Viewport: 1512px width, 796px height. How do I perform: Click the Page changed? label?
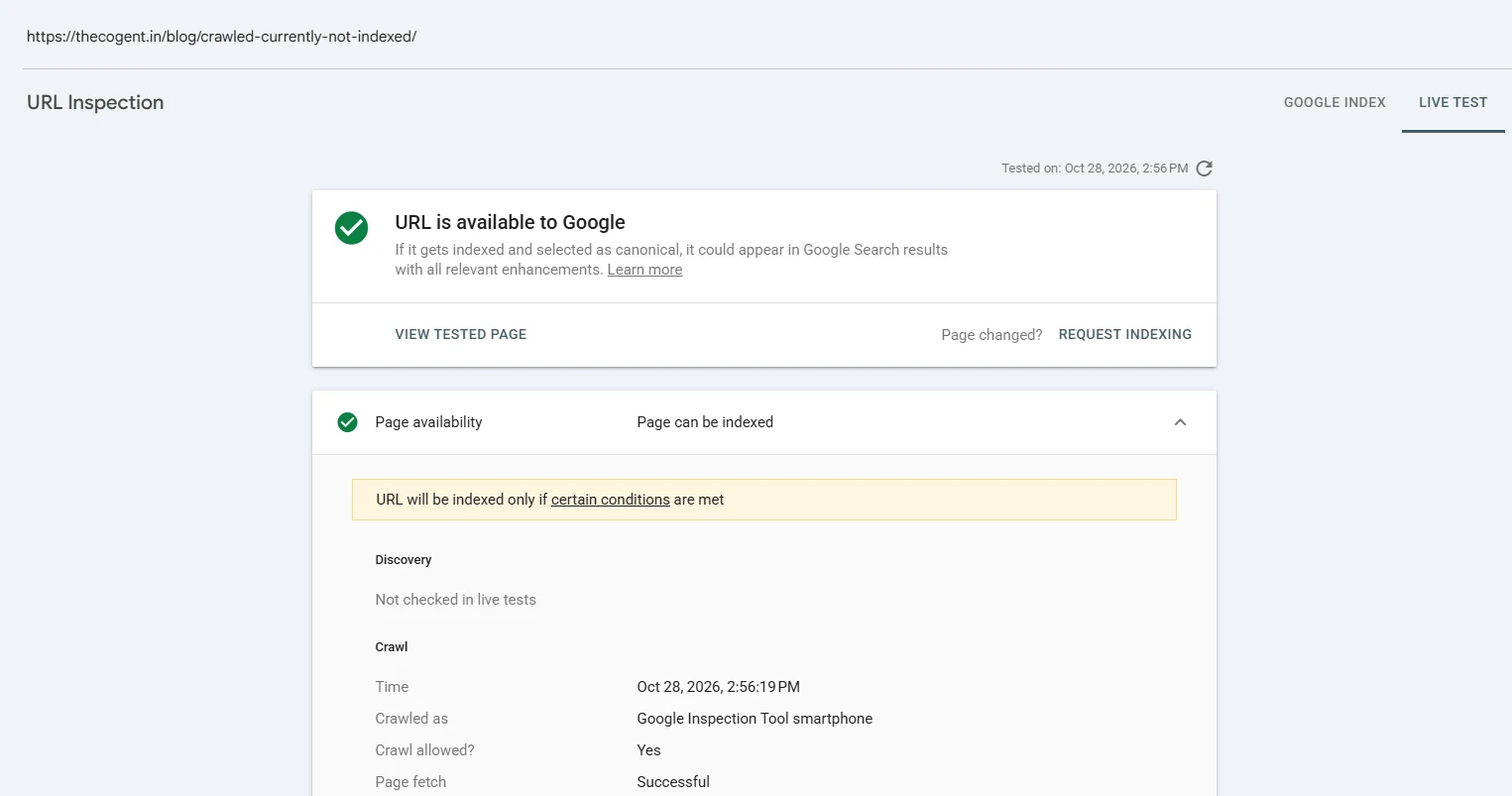[991, 335]
